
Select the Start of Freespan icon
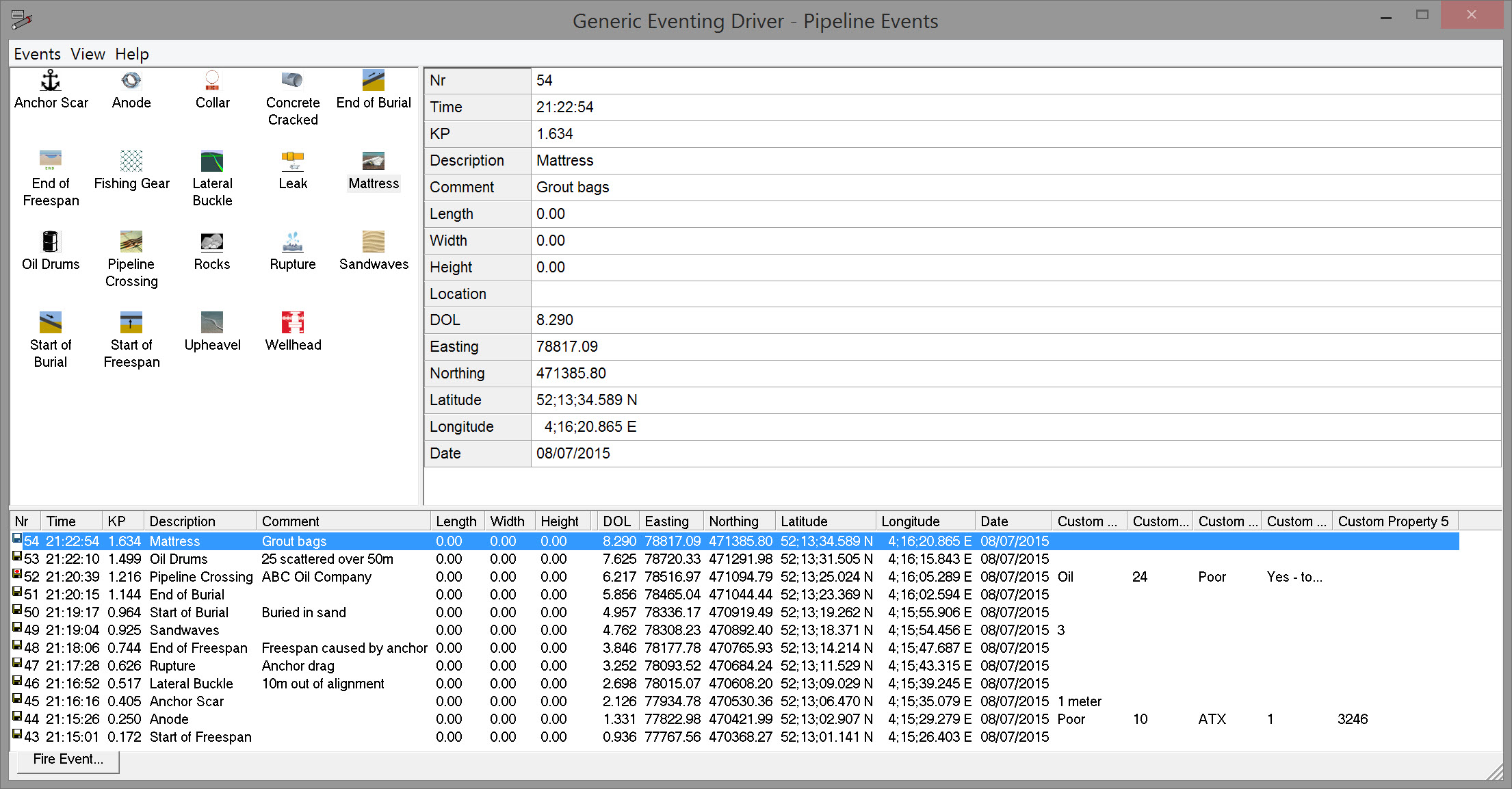[x=131, y=324]
